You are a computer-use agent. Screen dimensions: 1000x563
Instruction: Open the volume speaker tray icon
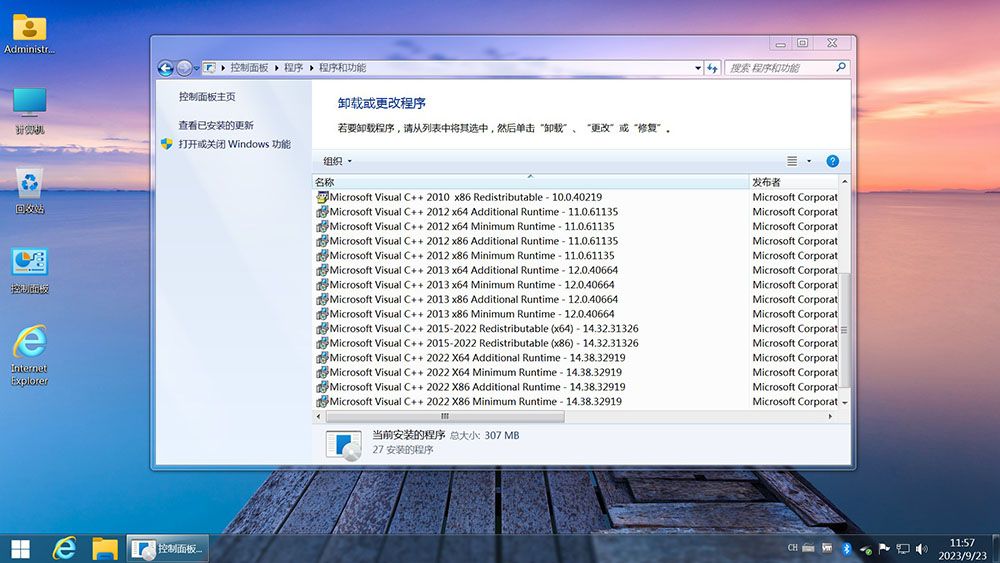click(x=922, y=548)
